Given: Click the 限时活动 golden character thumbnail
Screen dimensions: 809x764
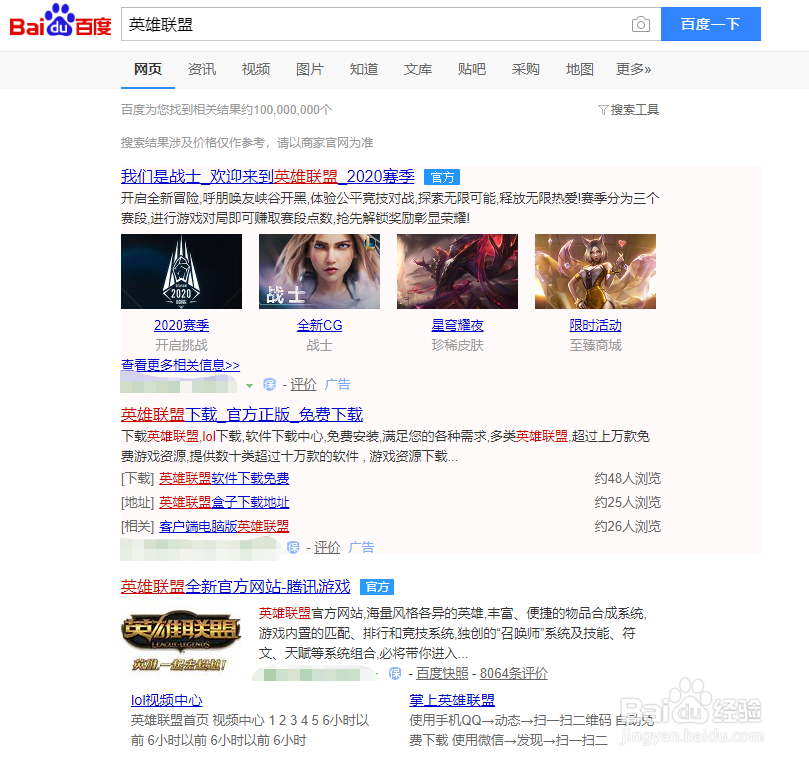Looking at the screenshot, I should 595,271.
